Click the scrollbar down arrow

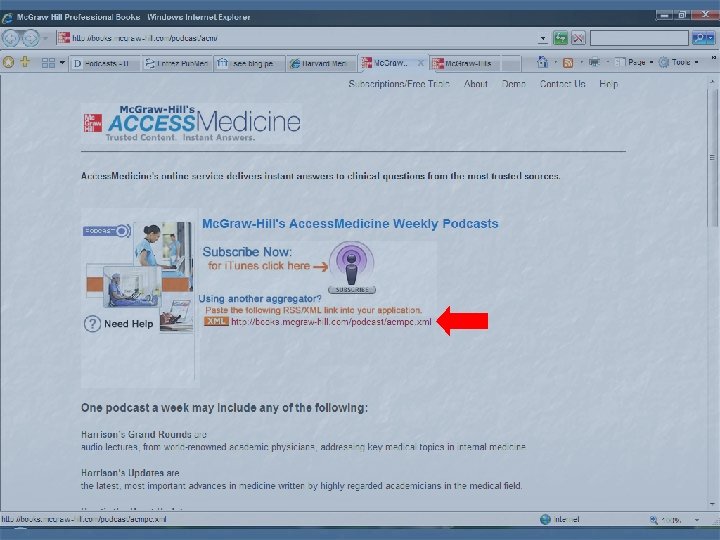pyautogui.click(x=712, y=505)
